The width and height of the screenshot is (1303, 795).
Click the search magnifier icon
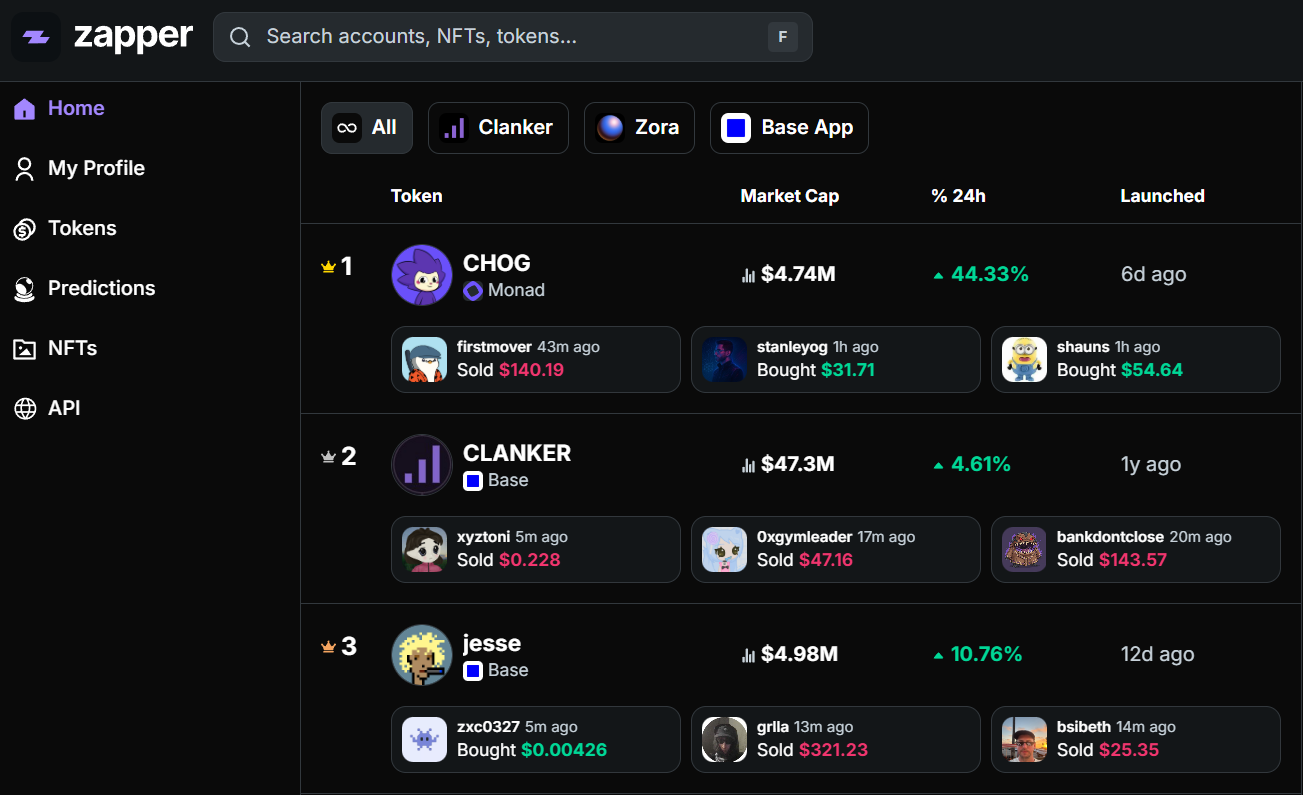pos(240,37)
